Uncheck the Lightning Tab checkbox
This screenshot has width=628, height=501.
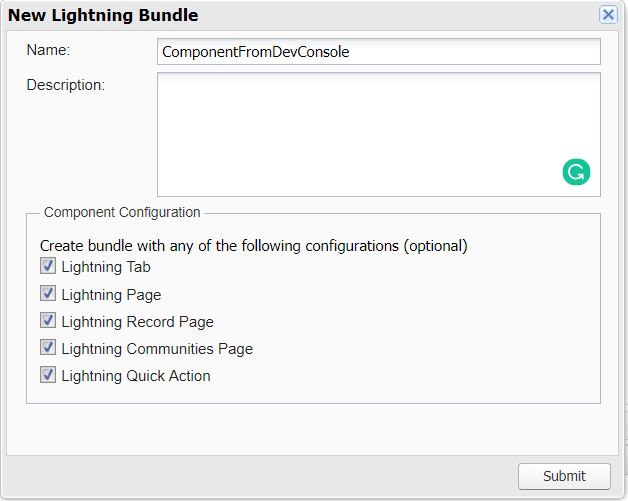(47, 267)
